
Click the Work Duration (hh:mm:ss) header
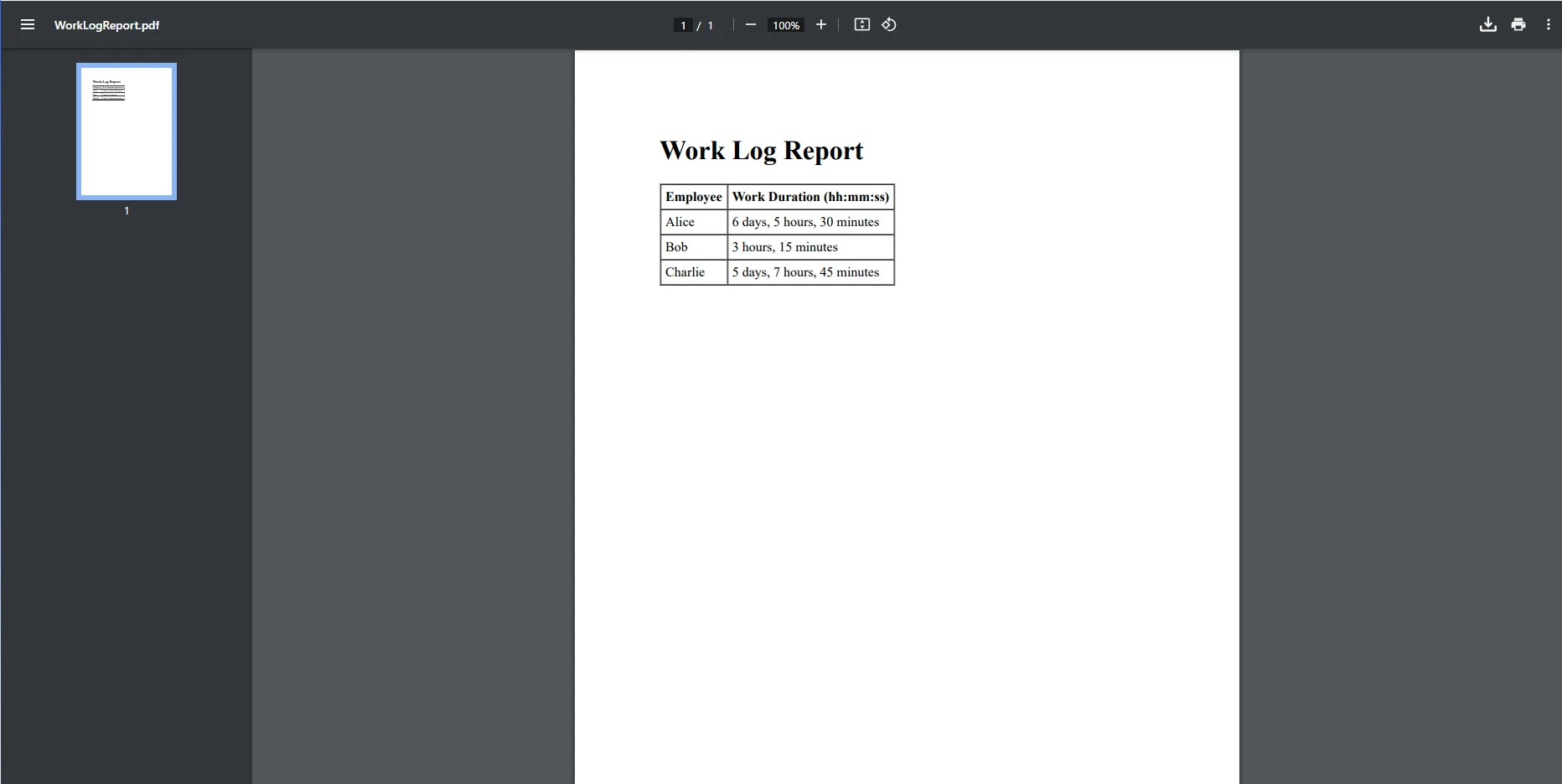point(810,197)
